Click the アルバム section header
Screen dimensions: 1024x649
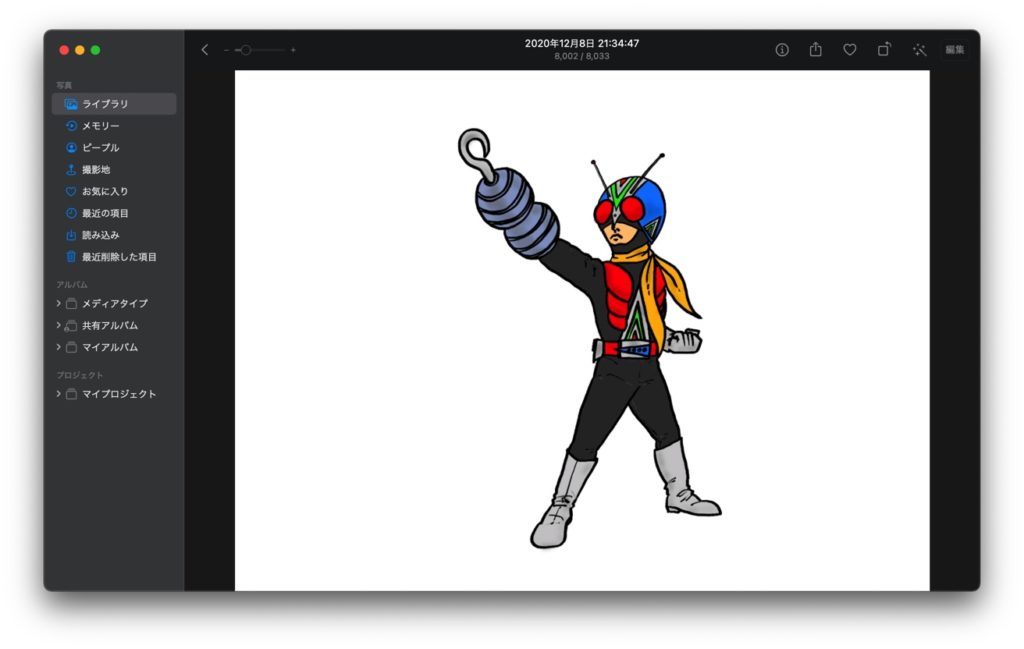click(72, 285)
